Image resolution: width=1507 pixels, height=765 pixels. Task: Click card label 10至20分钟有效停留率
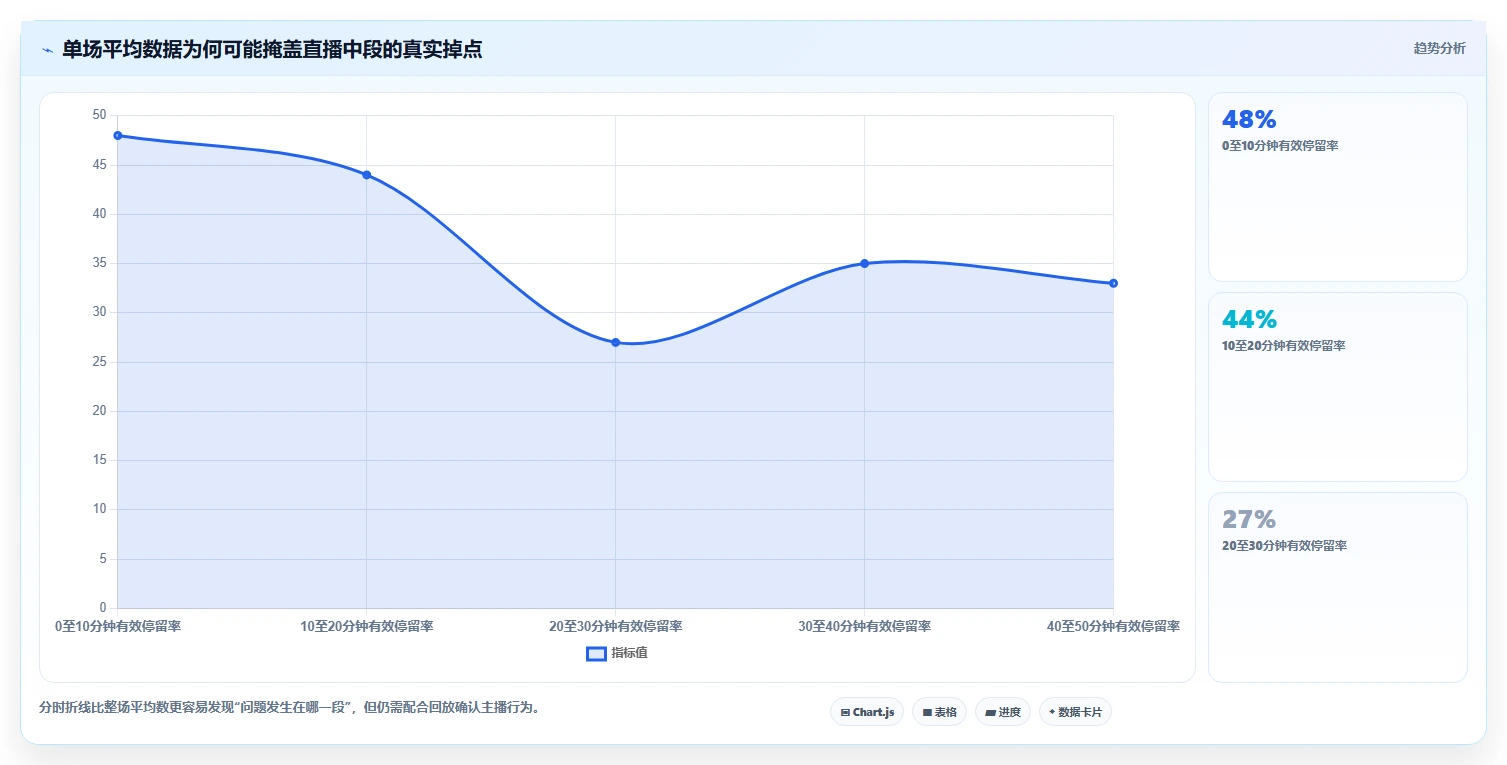[x=1283, y=346]
